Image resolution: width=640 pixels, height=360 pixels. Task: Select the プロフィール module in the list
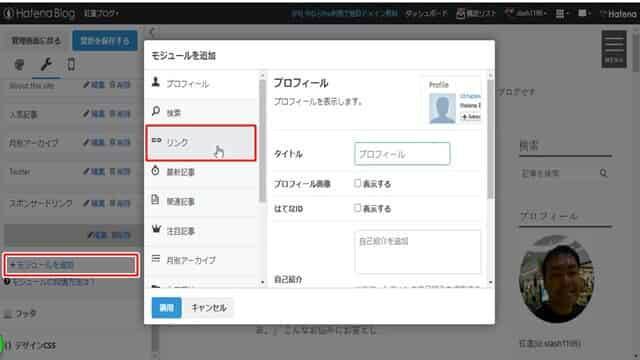(x=202, y=84)
